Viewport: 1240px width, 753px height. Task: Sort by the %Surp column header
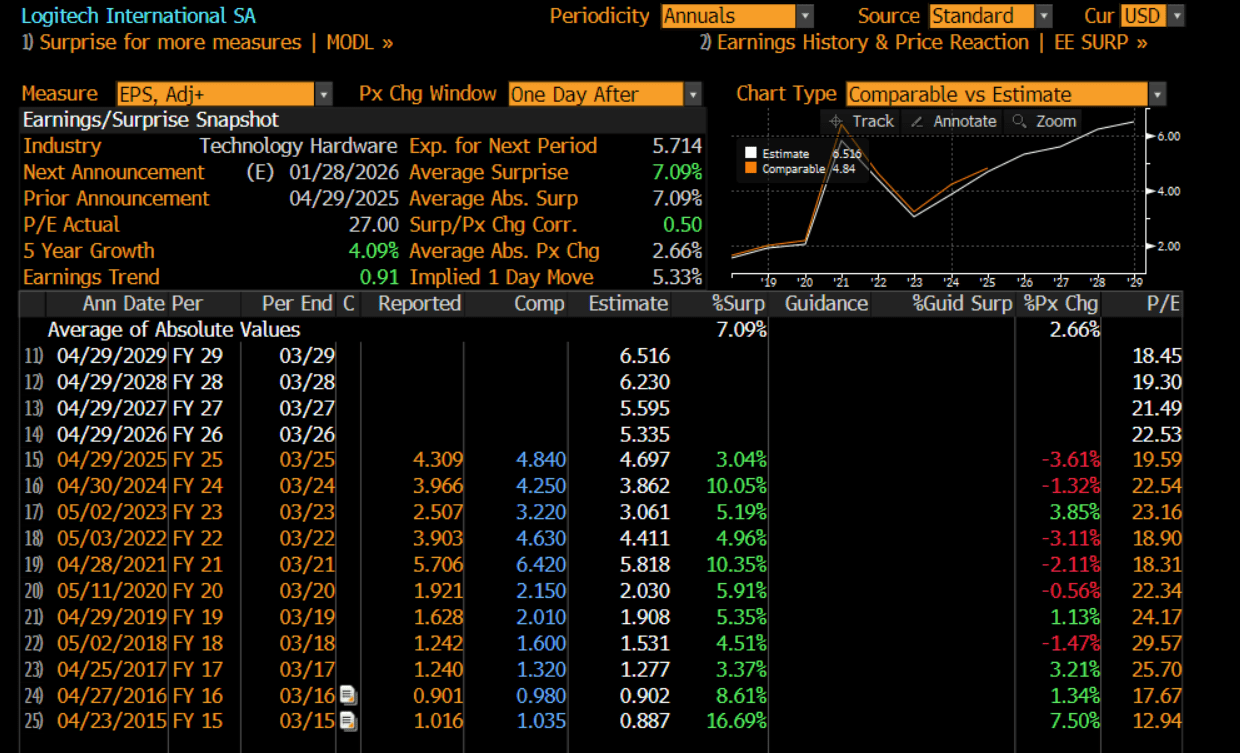(x=737, y=303)
